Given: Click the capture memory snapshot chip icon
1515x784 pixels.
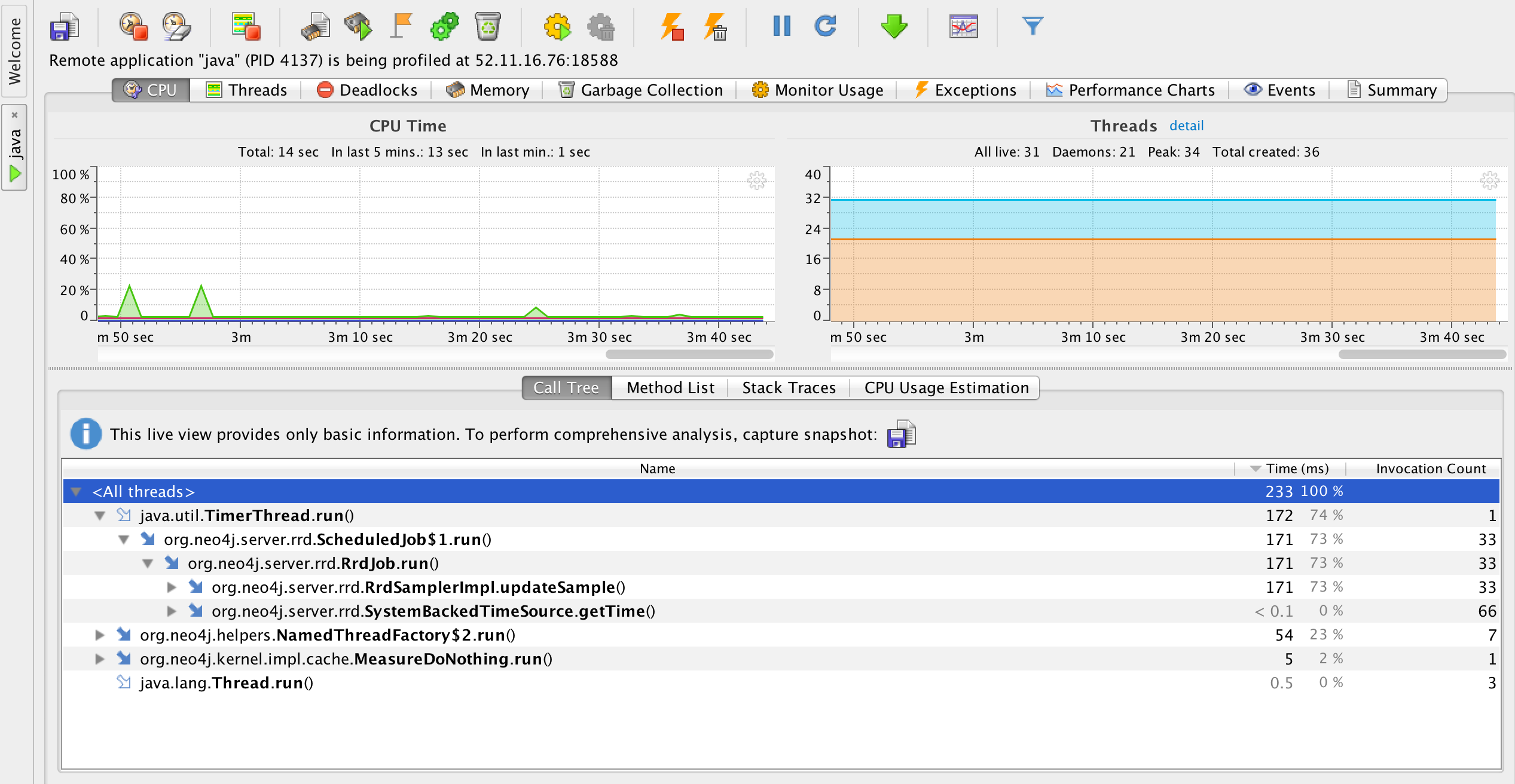Looking at the screenshot, I should pyautogui.click(x=315, y=27).
